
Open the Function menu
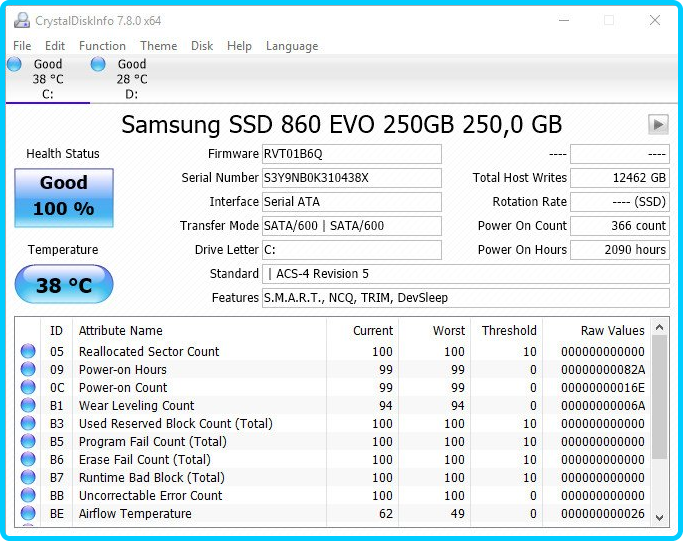point(102,46)
